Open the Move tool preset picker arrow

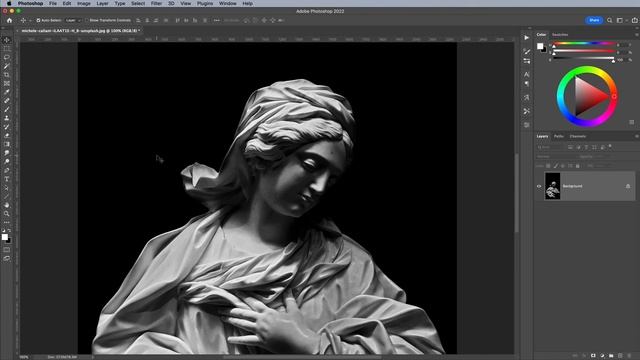point(30,20)
